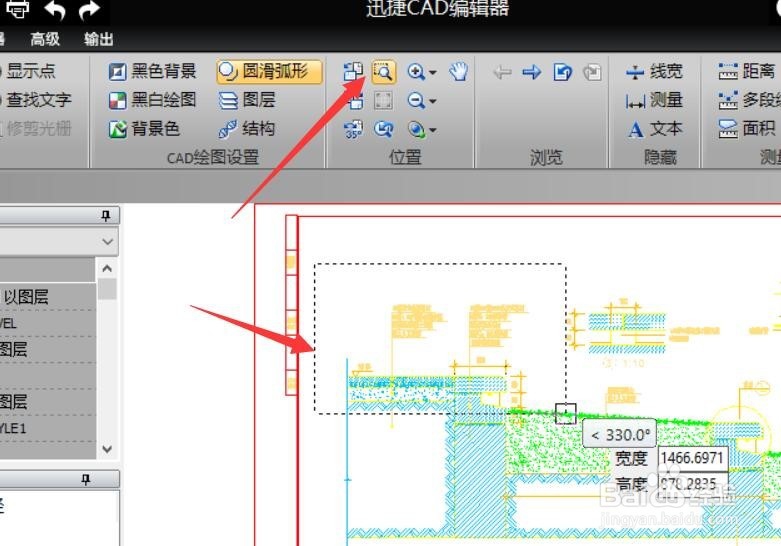781x546 pixels.
Task: Click the 330.0° angle tooltip field
Action: point(620,433)
